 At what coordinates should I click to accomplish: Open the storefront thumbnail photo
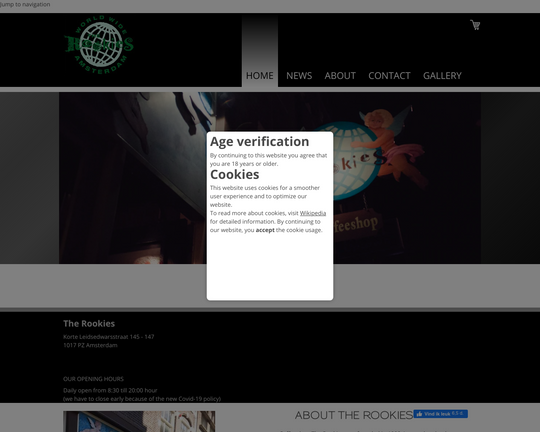tap(139, 421)
